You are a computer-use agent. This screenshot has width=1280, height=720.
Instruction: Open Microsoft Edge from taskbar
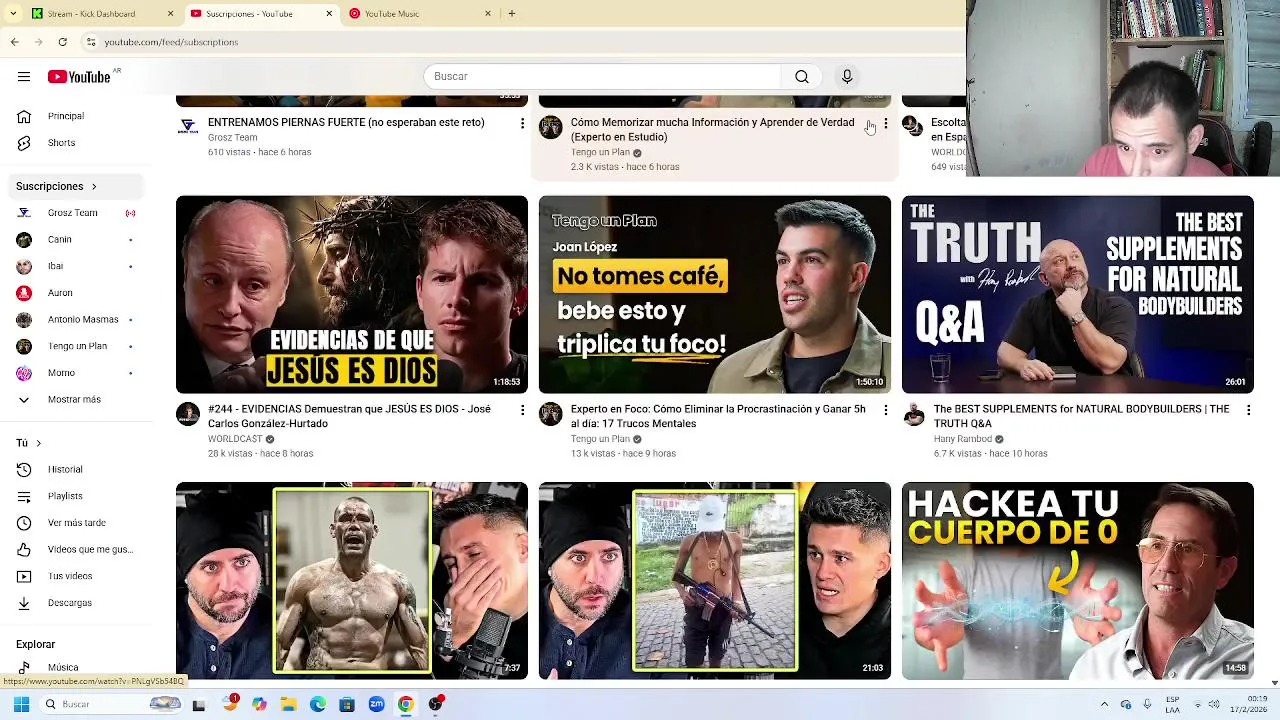point(317,704)
